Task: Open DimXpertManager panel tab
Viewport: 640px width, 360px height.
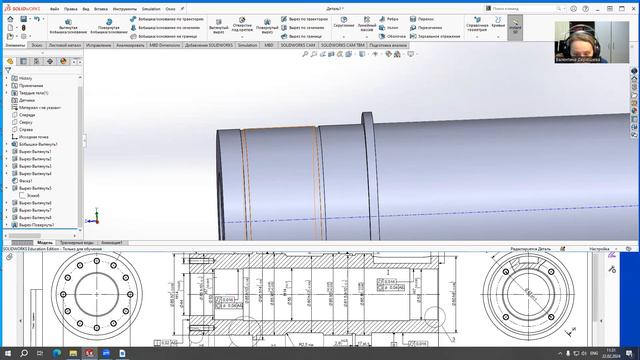Action: tap(50, 61)
